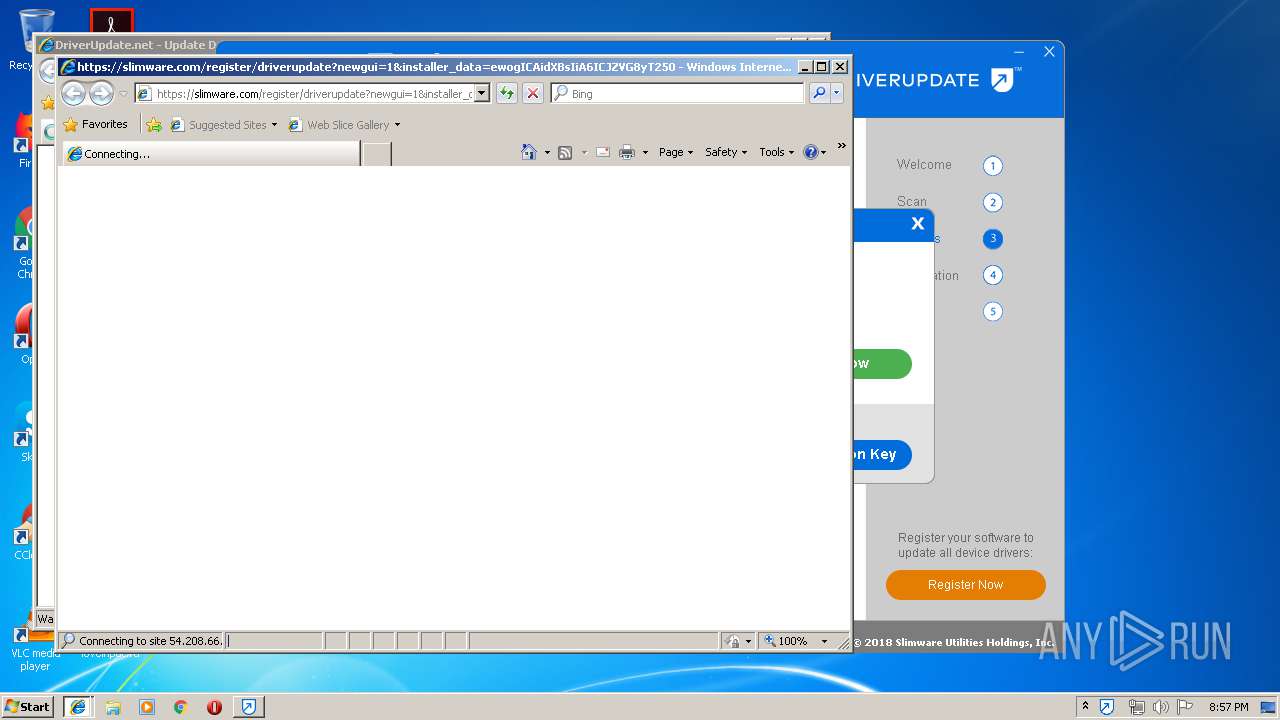Click the volume speaker tray icon
The width and height of the screenshot is (1280, 720).
click(x=1160, y=707)
